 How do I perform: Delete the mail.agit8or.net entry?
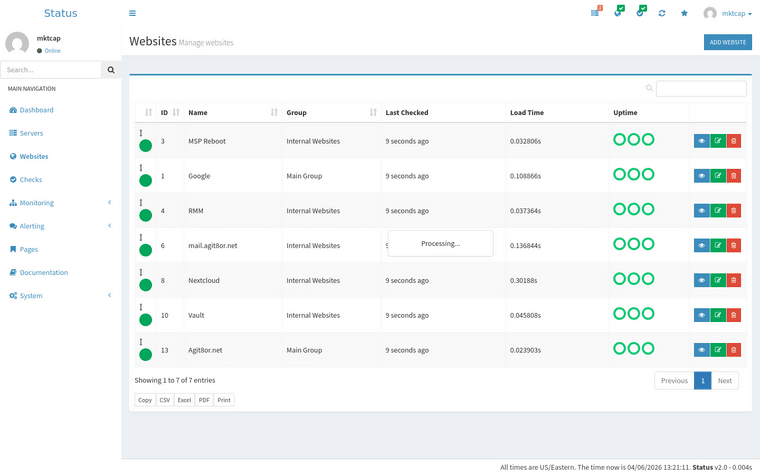pos(733,246)
